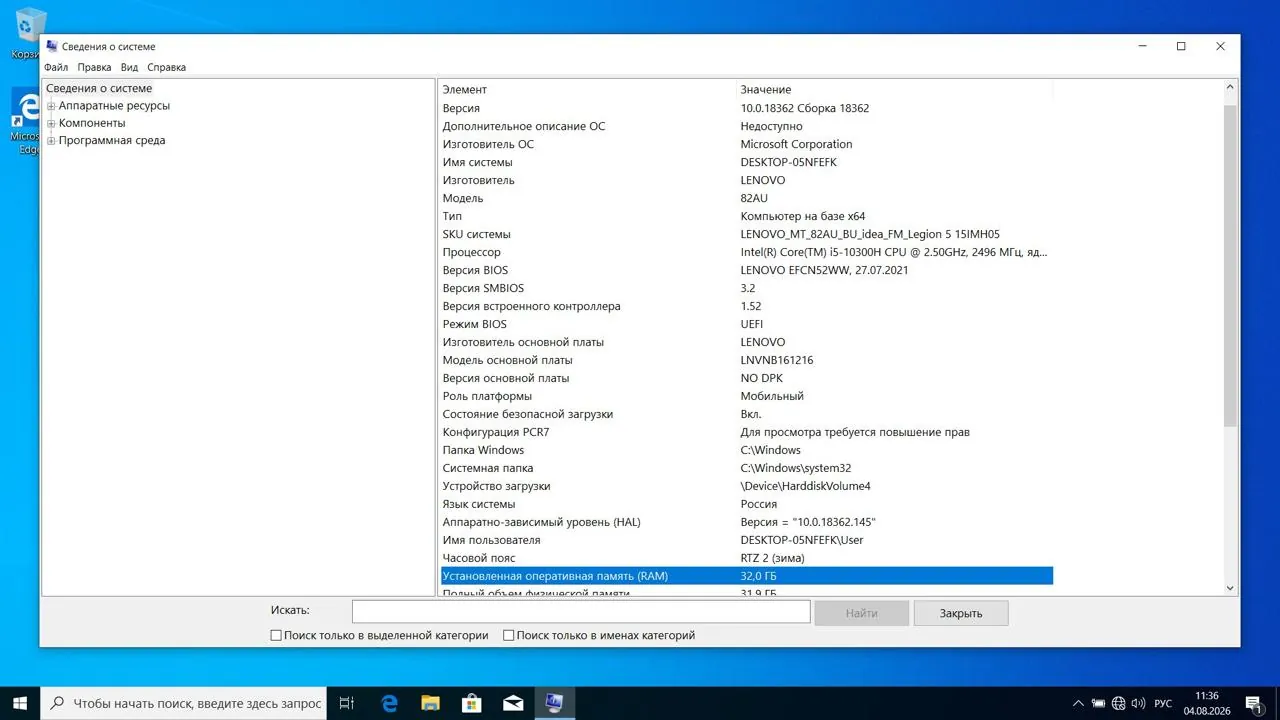1280x720 pixels.
Task: Expand the Компоненты node
Action: click(51, 123)
